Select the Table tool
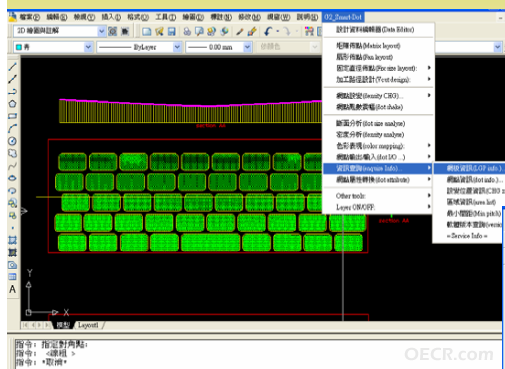This screenshot has width=505, height=369. tap(12, 277)
